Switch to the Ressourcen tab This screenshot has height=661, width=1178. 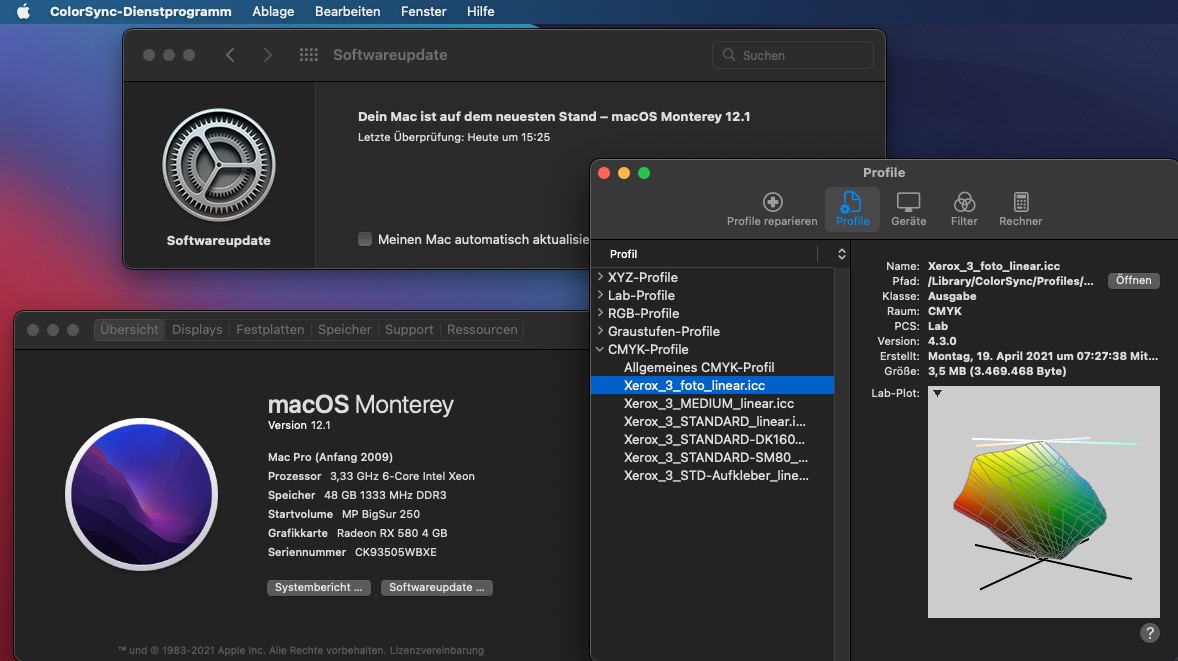click(x=482, y=329)
